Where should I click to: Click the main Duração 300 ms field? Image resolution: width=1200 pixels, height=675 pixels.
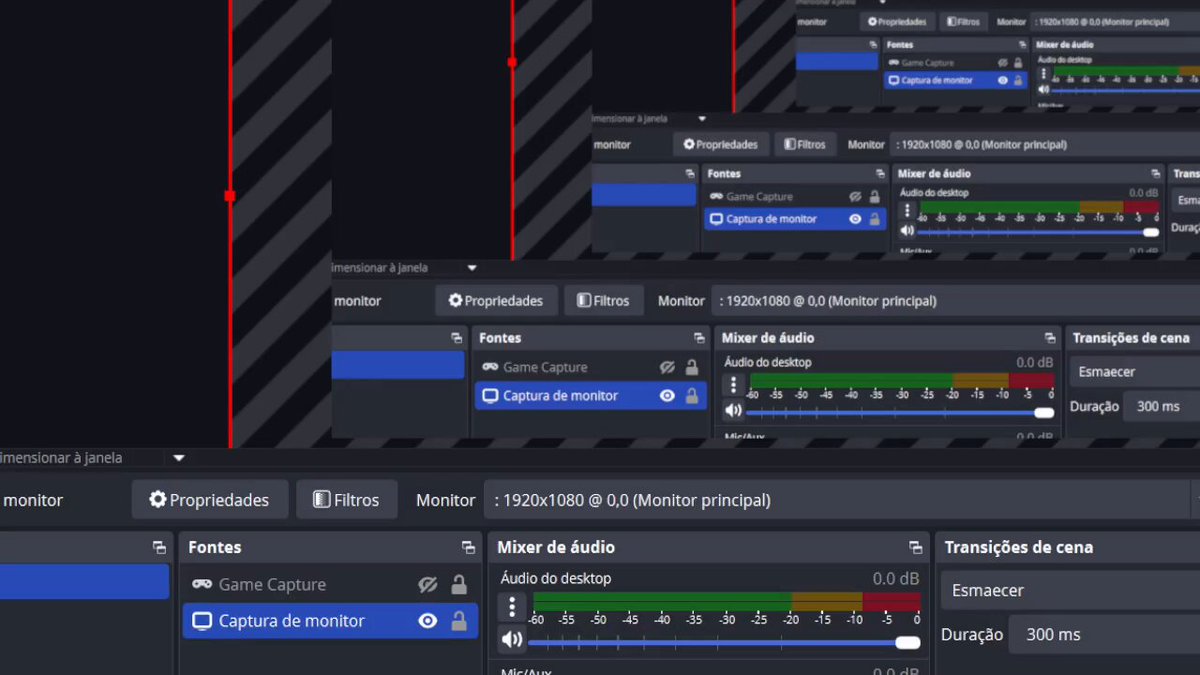1104,634
